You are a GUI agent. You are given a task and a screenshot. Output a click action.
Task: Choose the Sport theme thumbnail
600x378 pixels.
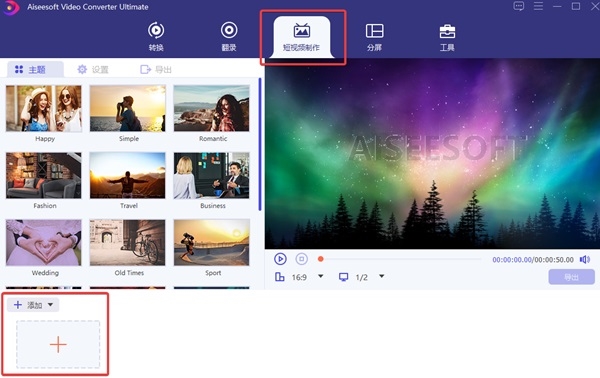click(x=212, y=243)
